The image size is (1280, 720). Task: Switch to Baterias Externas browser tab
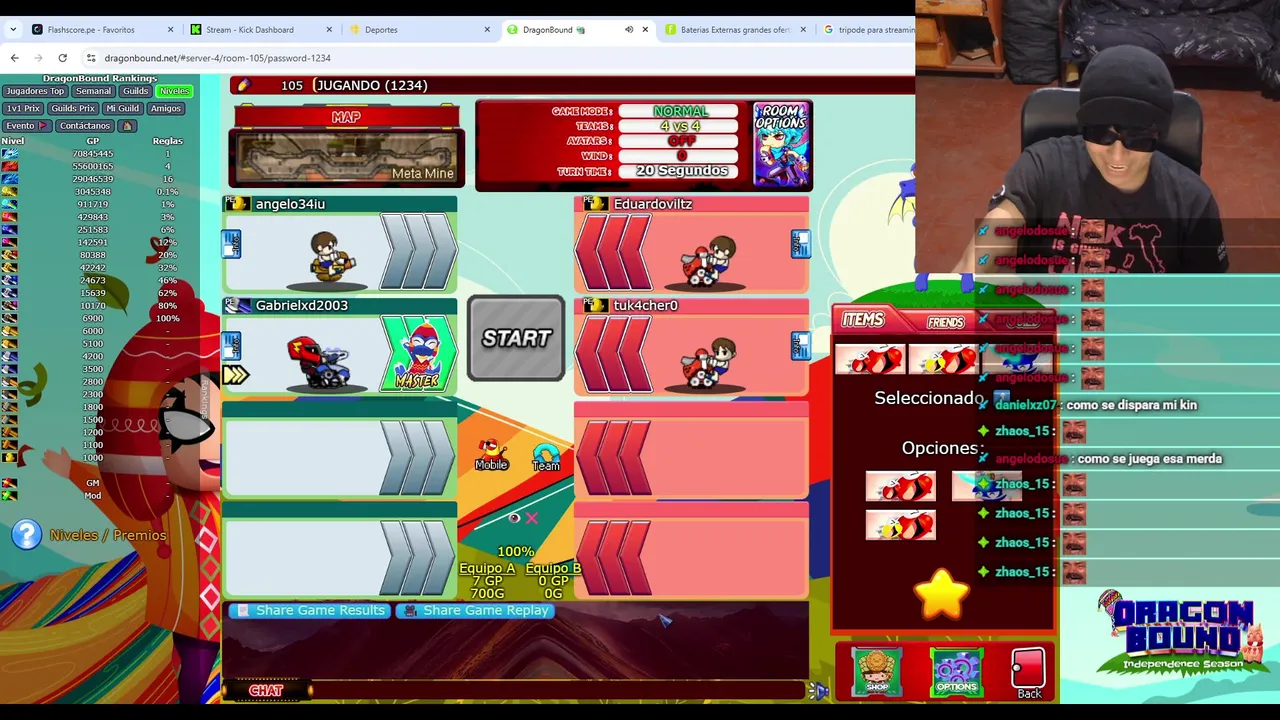pyautogui.click(x=735, y=30)
